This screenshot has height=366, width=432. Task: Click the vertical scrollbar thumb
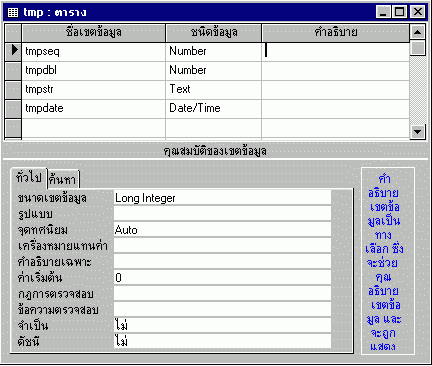[417, 48]
